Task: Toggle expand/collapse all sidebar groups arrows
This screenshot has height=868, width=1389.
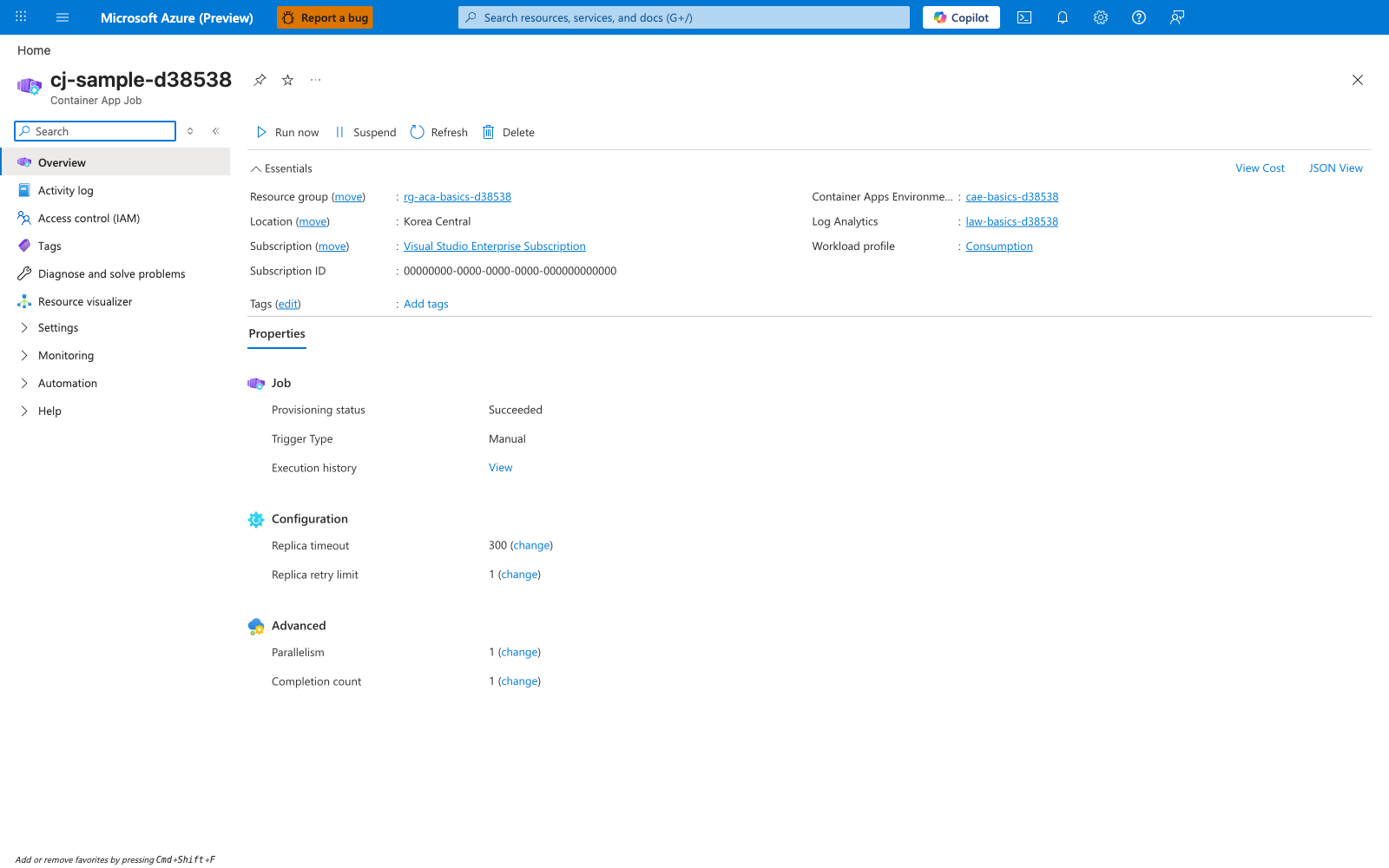Action: click(x=190, y=131)
